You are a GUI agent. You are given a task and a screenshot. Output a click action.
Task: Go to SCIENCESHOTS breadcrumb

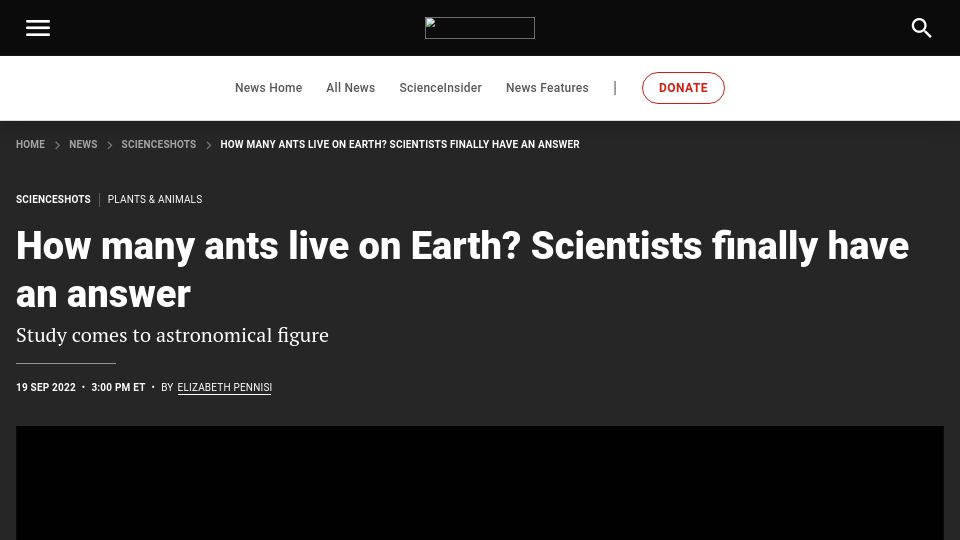[159, 144]
